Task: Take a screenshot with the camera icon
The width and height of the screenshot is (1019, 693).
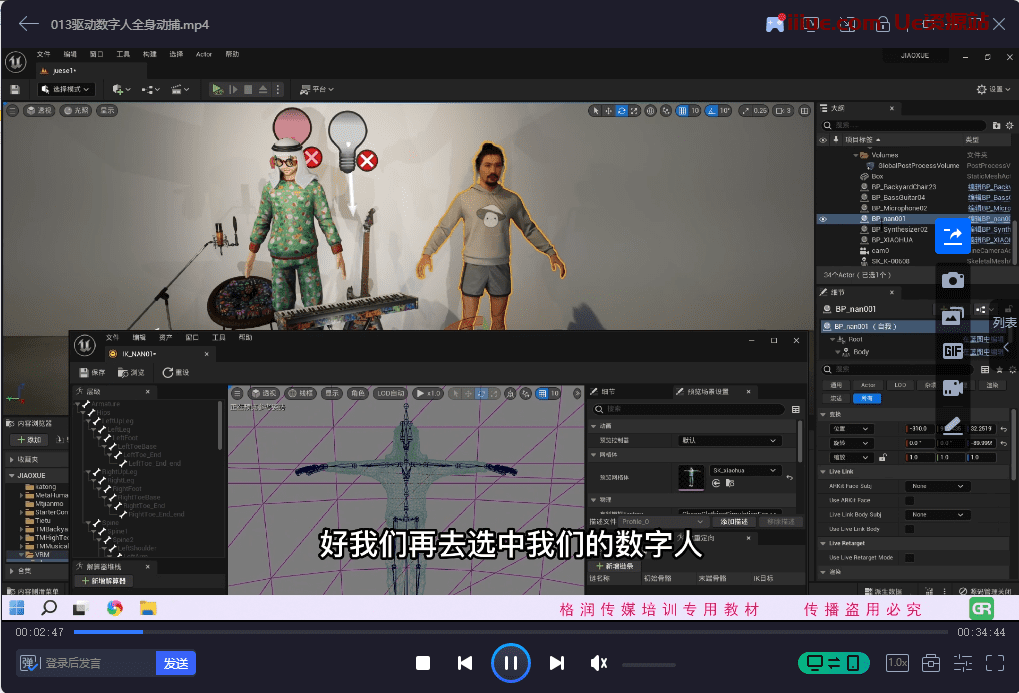Action: pos(952,280)
